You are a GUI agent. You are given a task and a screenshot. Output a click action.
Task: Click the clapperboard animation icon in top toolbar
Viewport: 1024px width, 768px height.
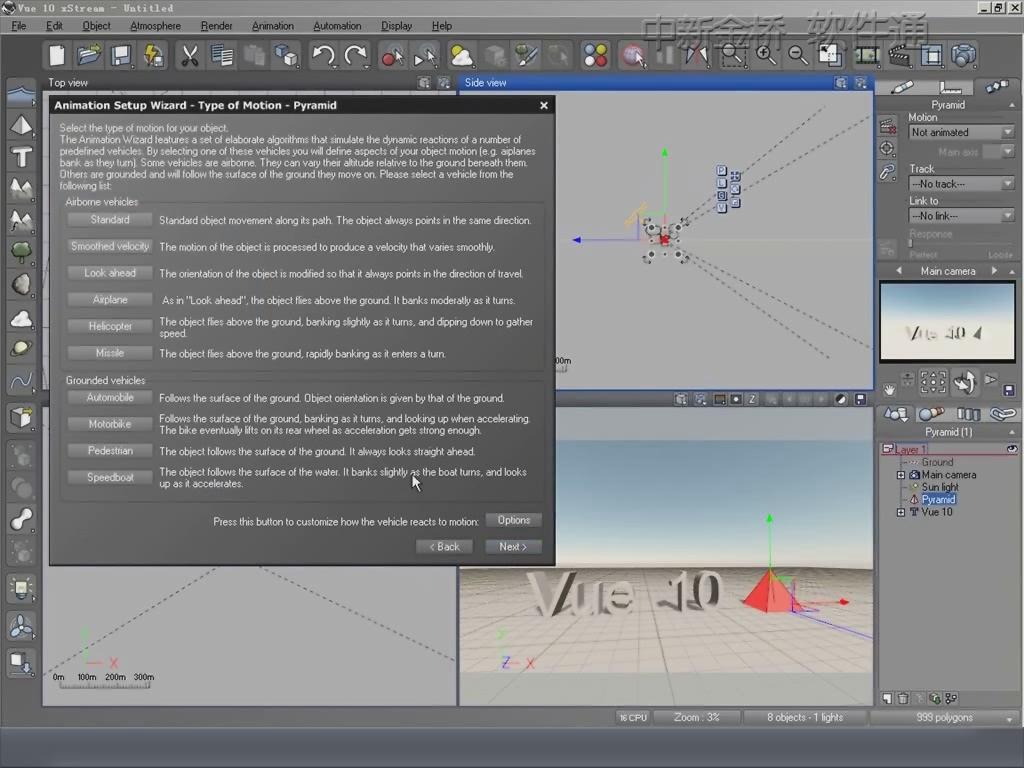(900, 56)
